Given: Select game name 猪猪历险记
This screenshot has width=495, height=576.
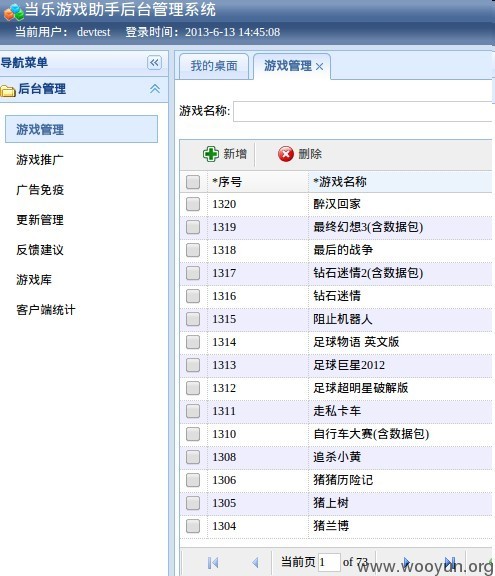Looking at the screenshot, I should tap(343, 480).
